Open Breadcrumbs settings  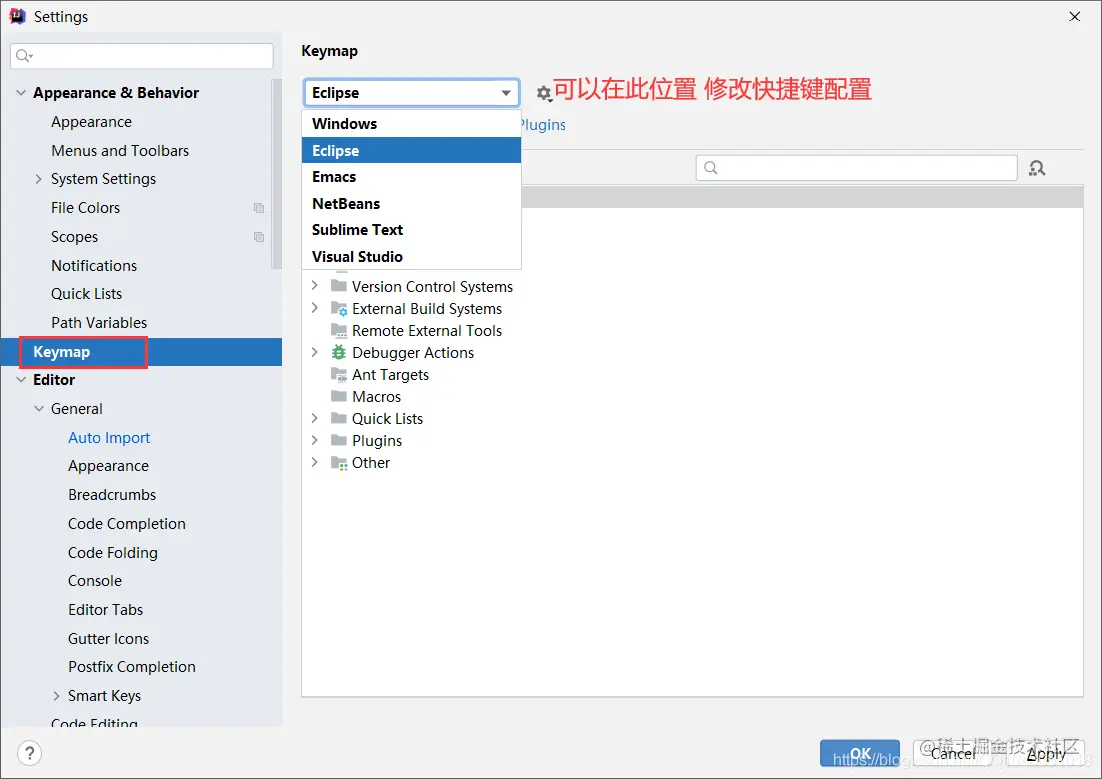(x=112, y=495)
